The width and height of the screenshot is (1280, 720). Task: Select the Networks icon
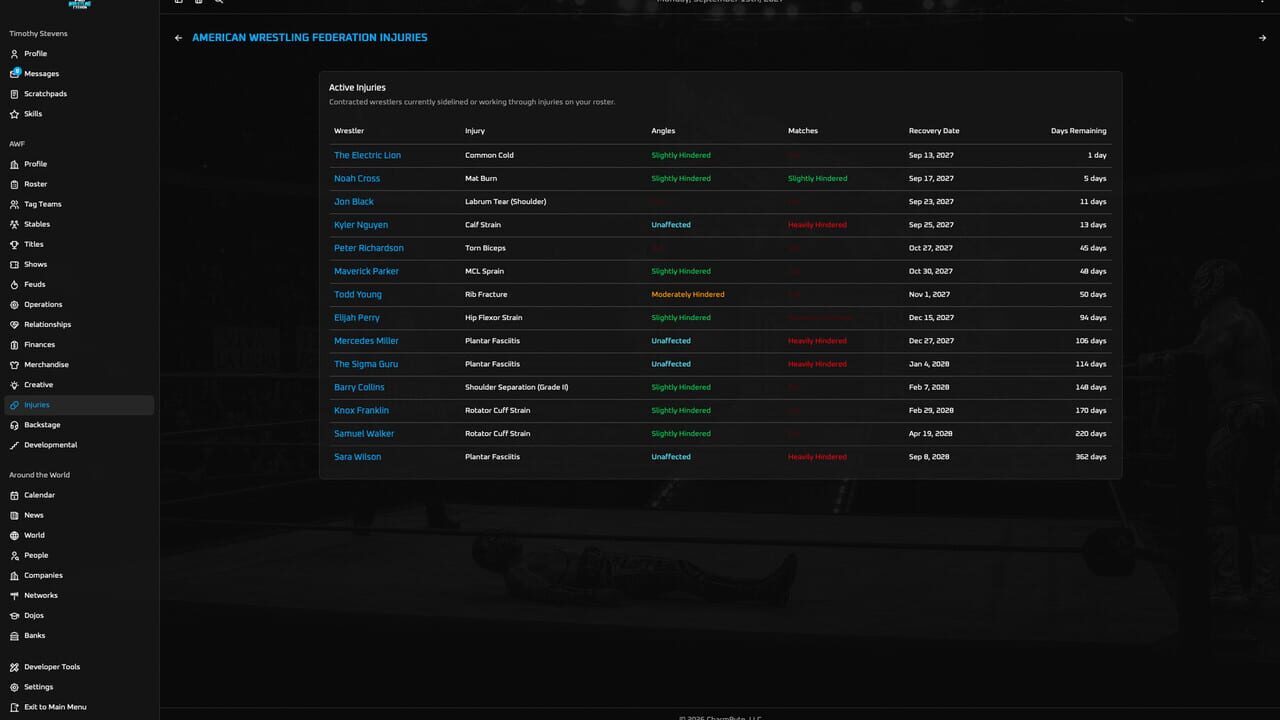tap(14, 595)
